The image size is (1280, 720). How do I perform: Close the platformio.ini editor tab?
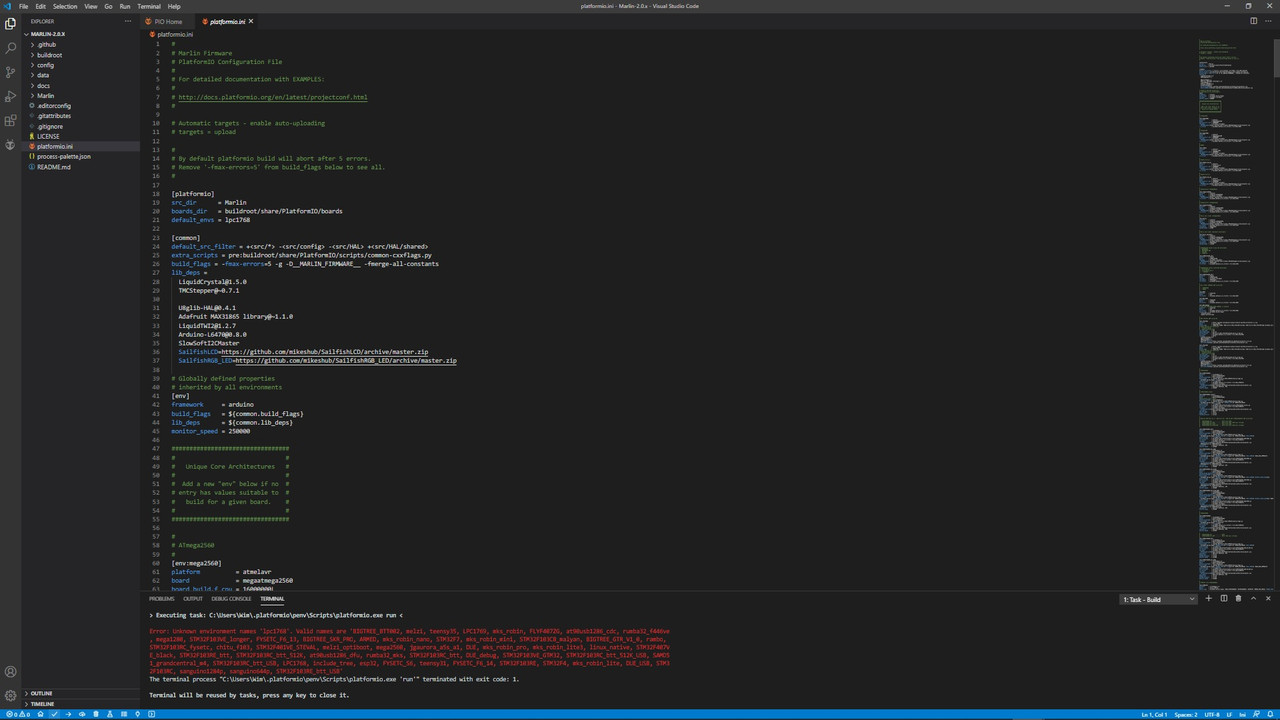(251, 21)
